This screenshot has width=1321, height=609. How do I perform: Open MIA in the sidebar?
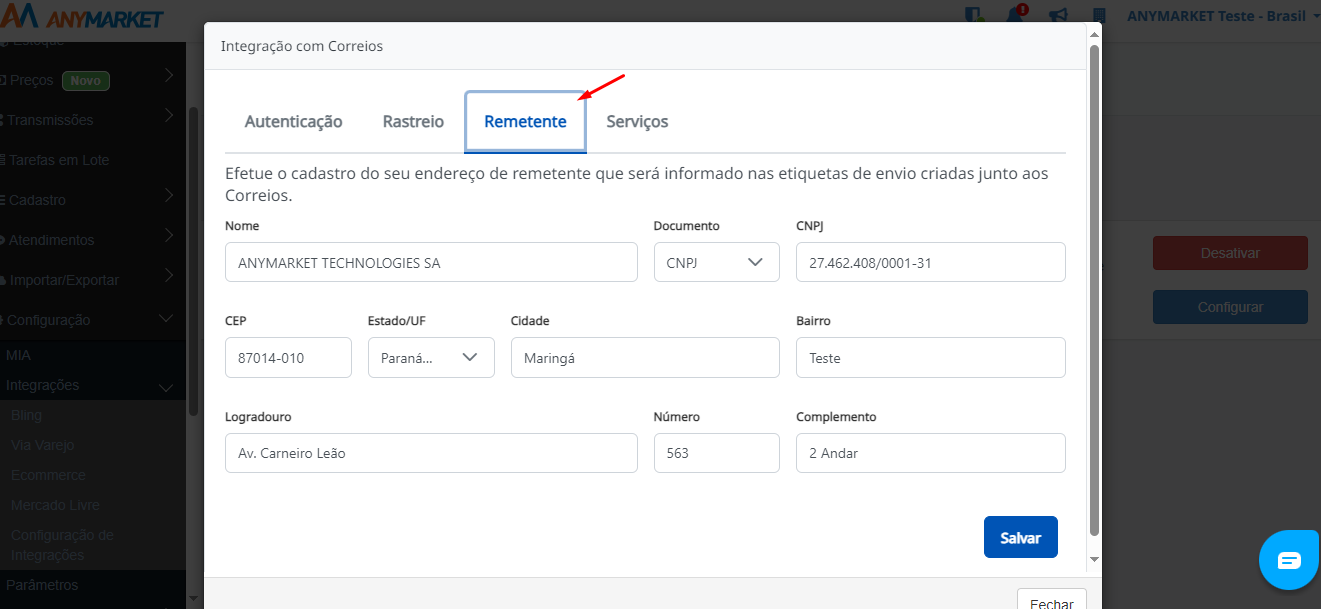pos(18,355)
